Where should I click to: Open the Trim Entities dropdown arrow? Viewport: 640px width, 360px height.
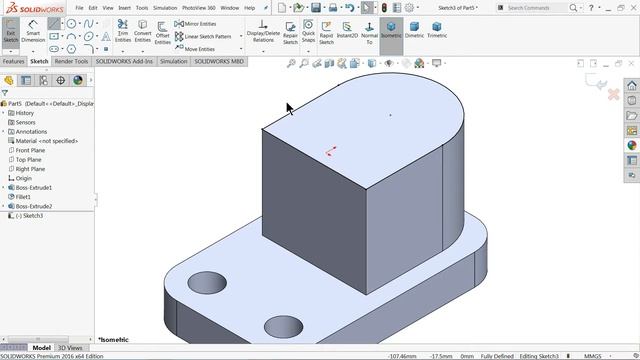[x=123, y=52]
